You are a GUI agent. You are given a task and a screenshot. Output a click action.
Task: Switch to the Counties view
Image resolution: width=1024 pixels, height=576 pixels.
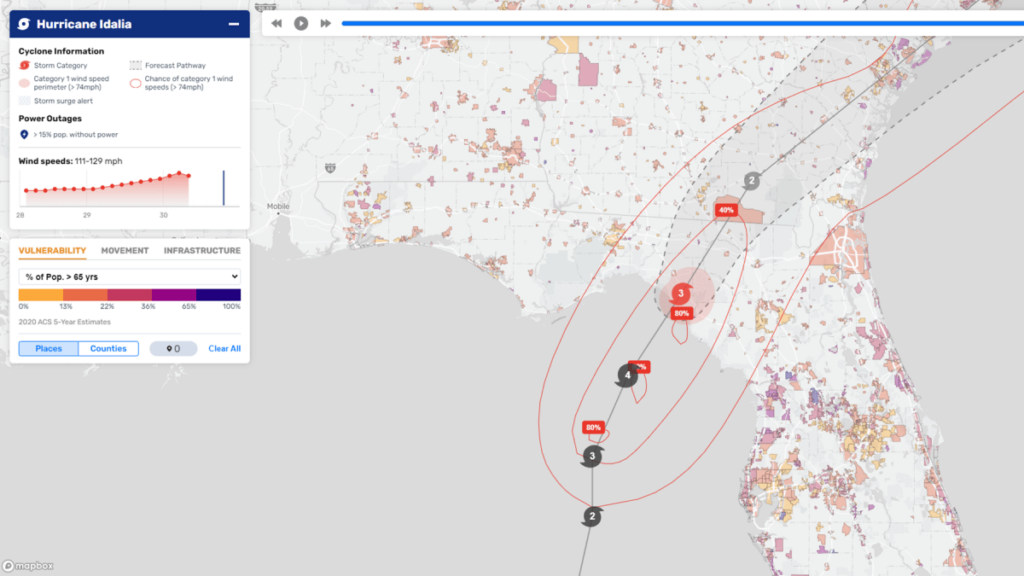(108, 349)
